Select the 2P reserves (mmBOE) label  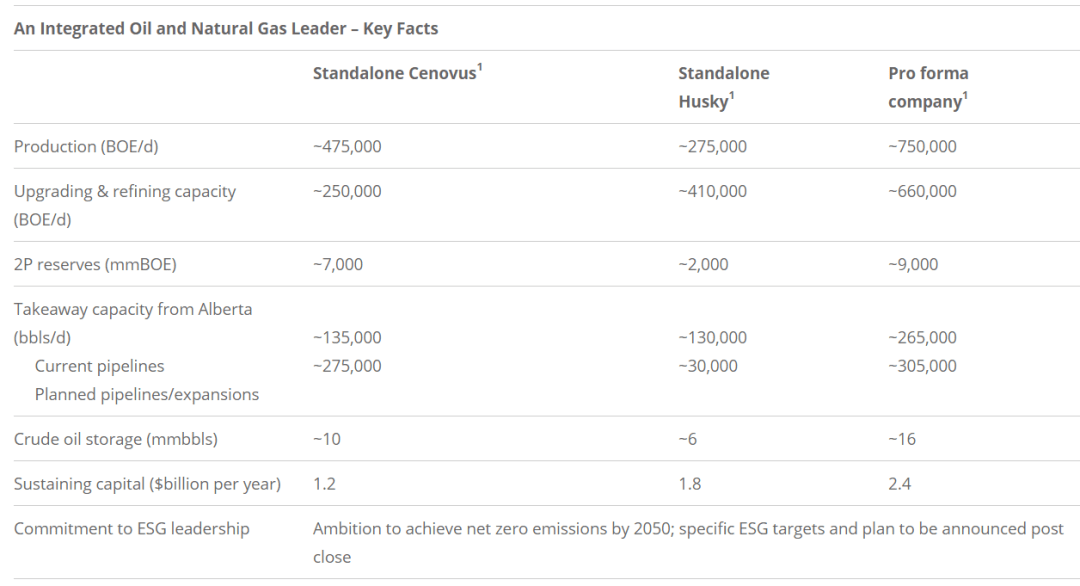tap(95, 264)
